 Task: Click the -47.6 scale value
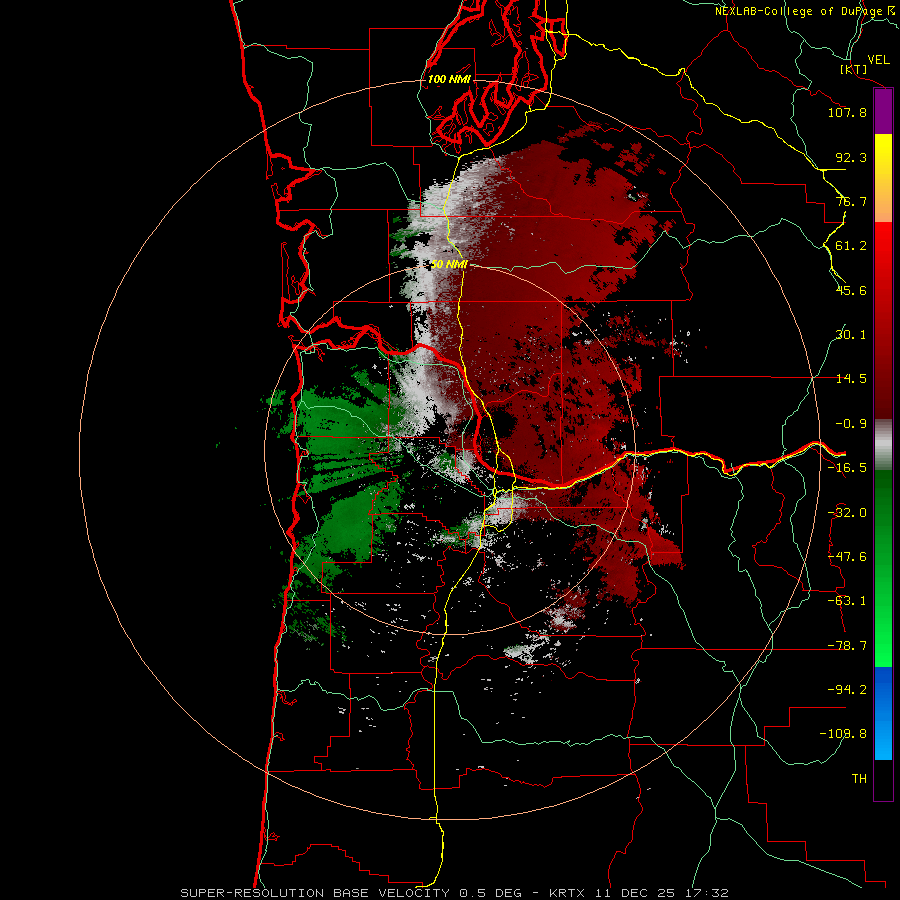click(847, 557)
